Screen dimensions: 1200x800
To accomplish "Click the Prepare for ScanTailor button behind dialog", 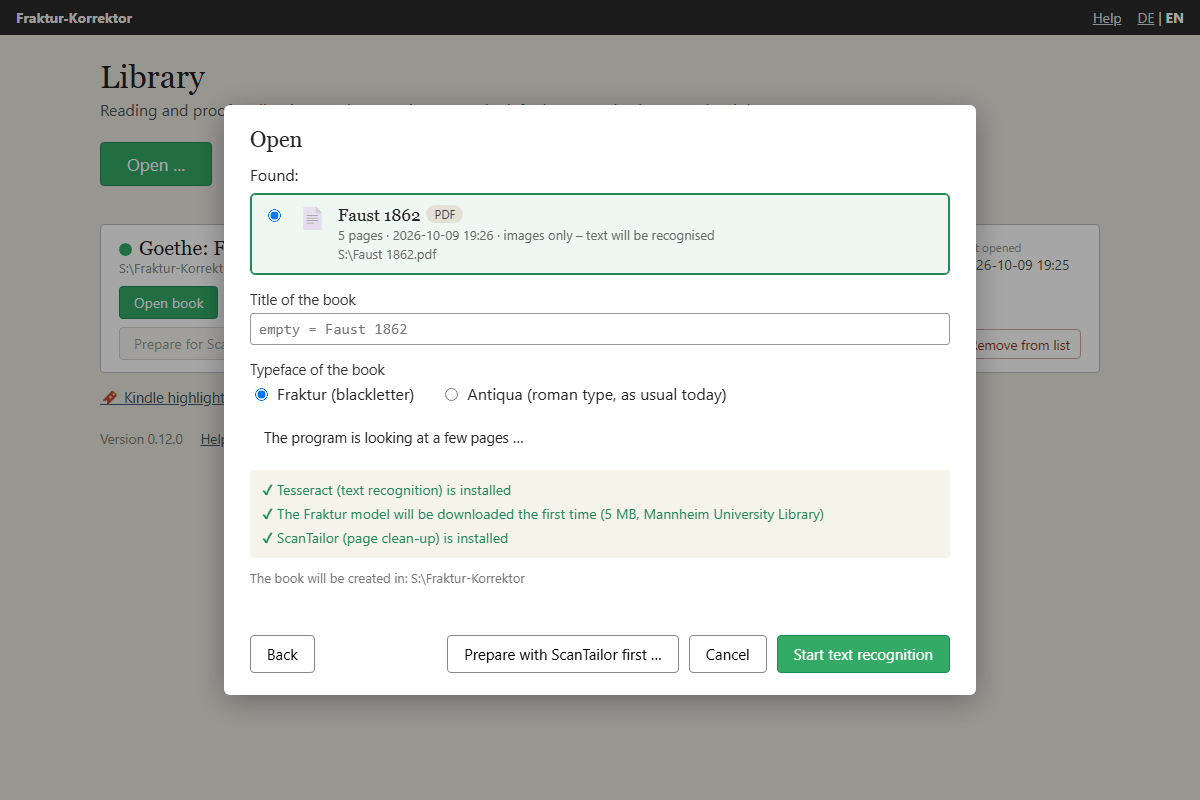I will (172, 344).
